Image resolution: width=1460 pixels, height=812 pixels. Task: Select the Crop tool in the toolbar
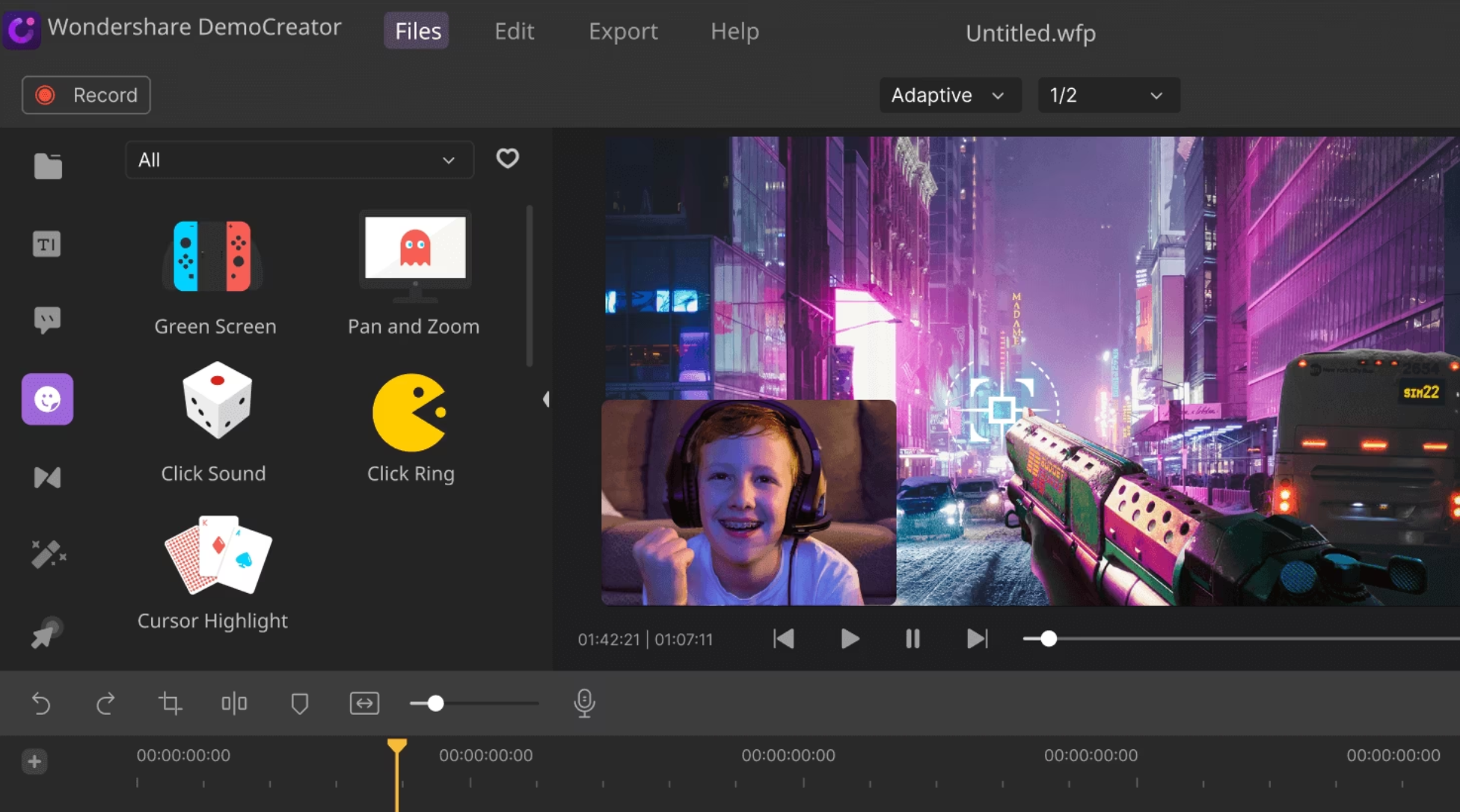[170, 703]
